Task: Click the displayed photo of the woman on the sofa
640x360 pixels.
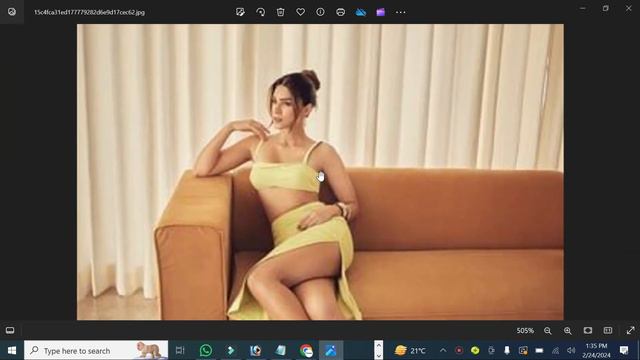Action: point(320,172)
